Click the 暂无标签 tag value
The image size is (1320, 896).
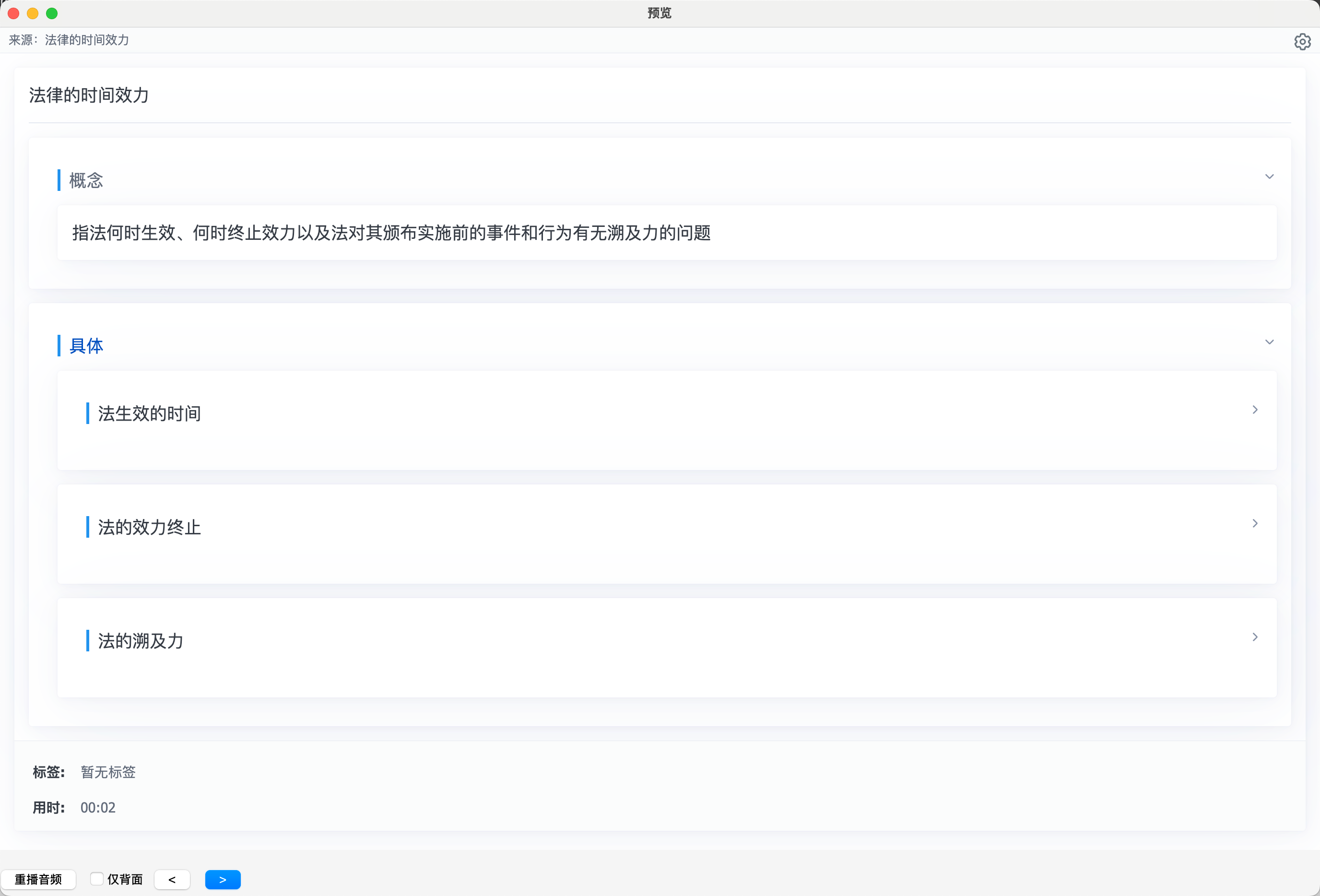[x=108, y=772]
